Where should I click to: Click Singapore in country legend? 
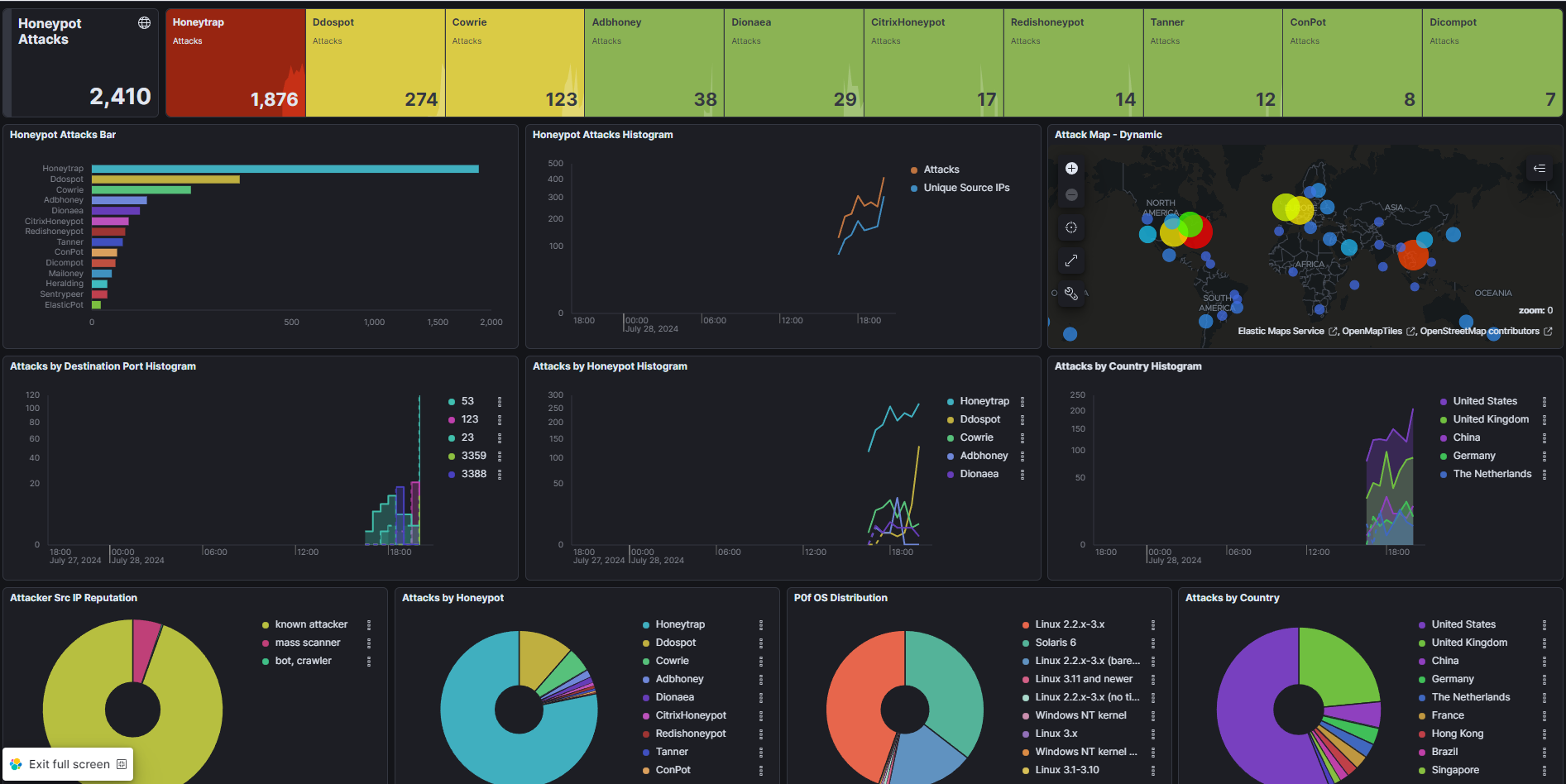pyautogui.click(x=1455, y=770)
